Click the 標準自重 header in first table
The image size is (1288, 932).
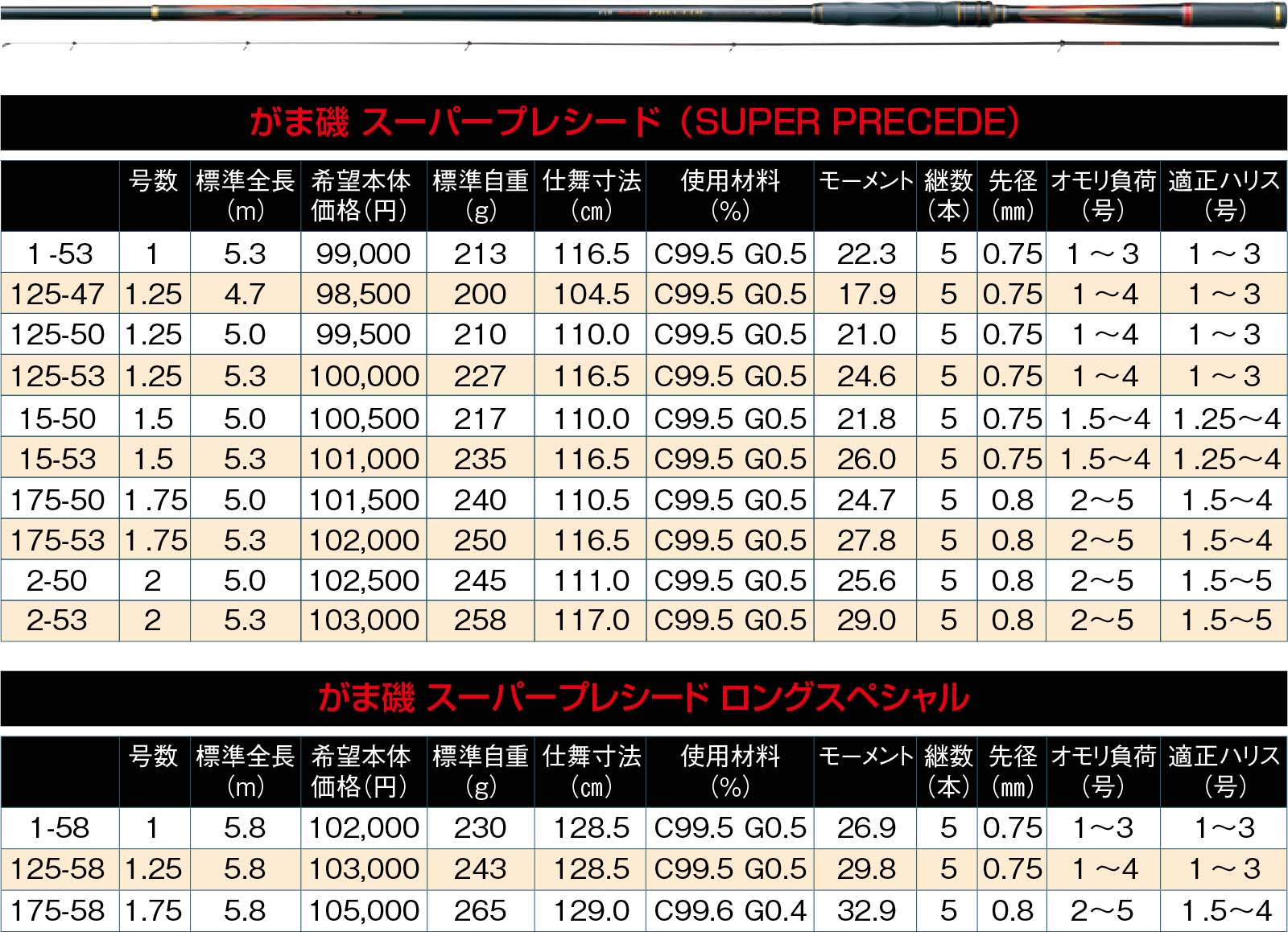tap(481, 196)
